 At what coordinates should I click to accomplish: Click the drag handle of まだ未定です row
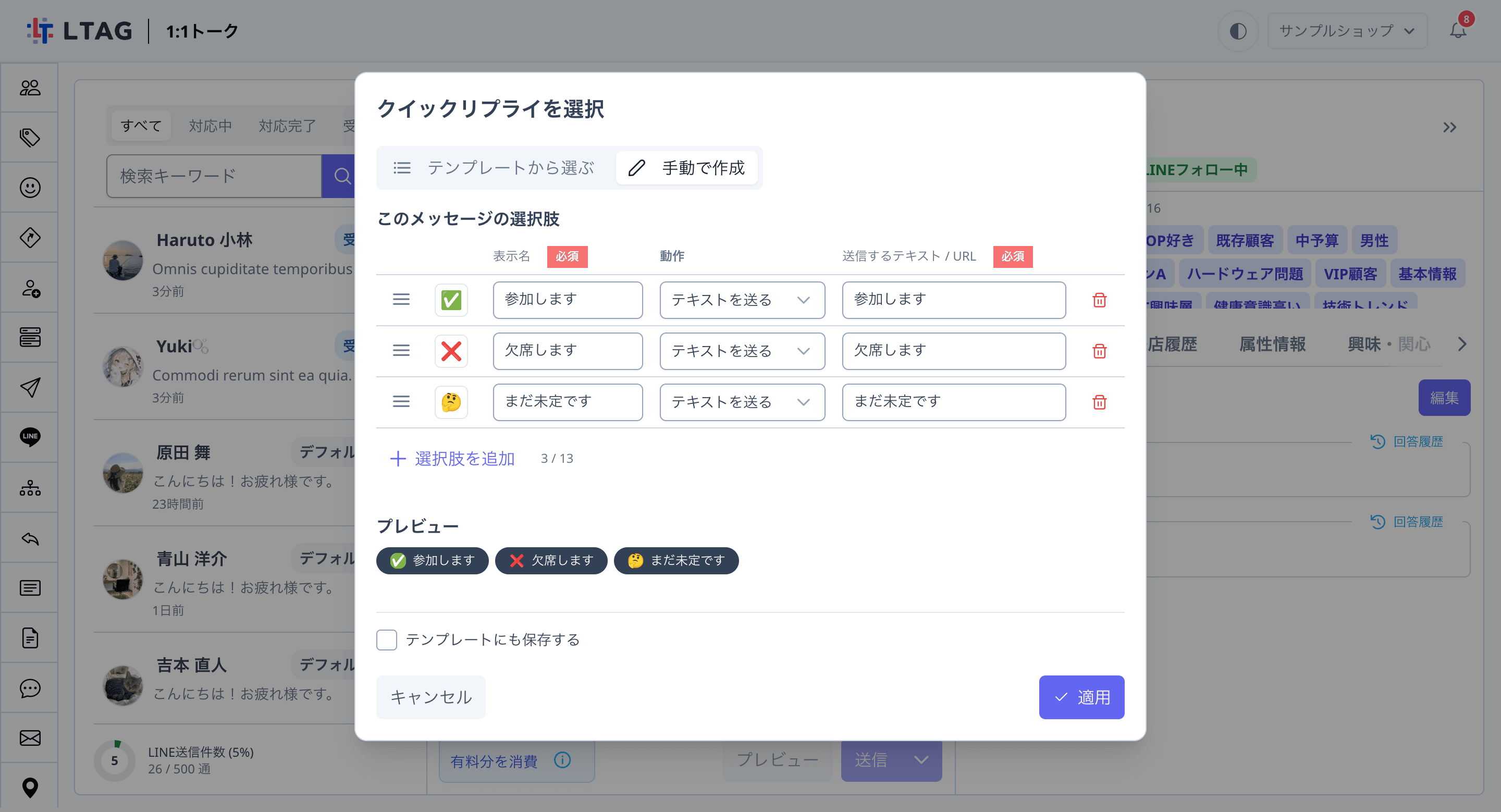401,402
